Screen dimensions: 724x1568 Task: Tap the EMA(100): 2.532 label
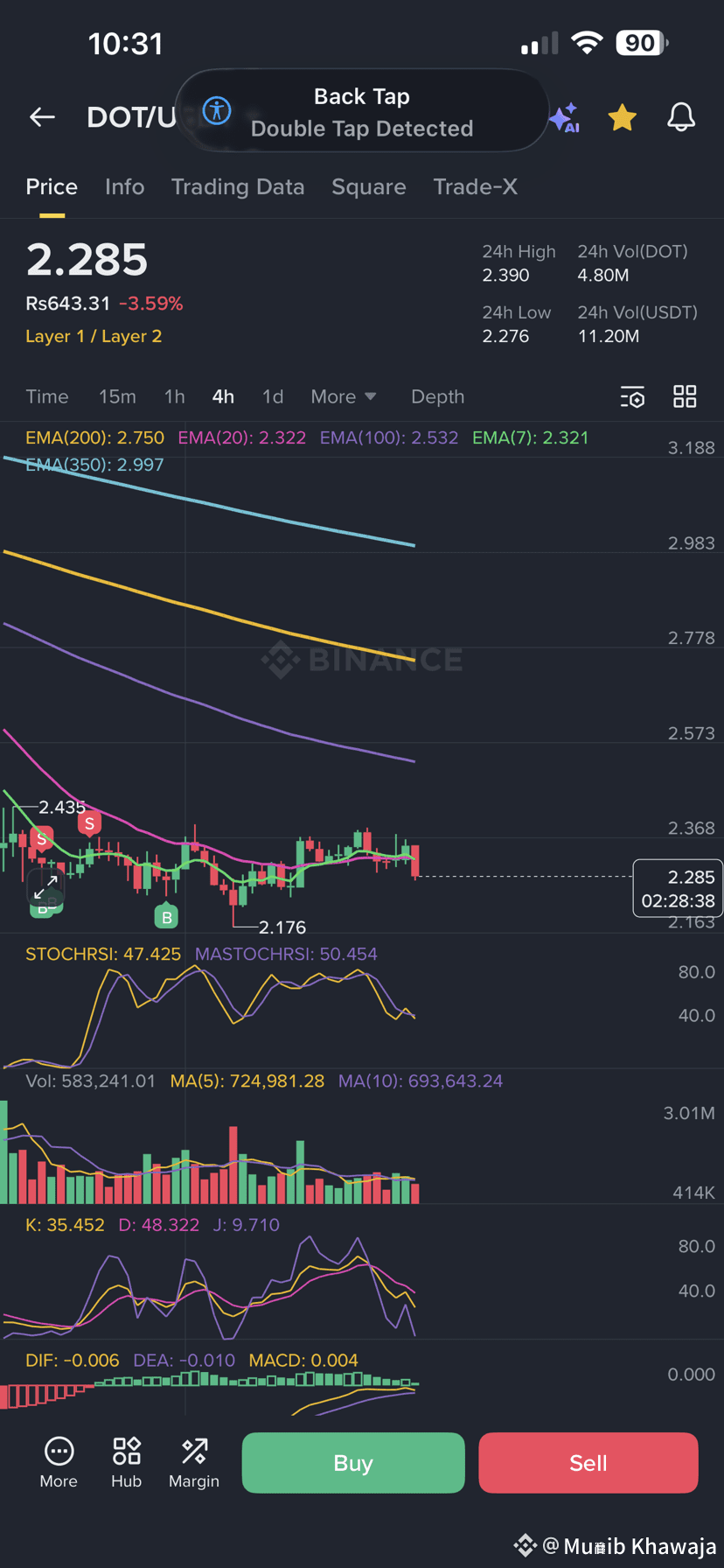click(389, 437)
